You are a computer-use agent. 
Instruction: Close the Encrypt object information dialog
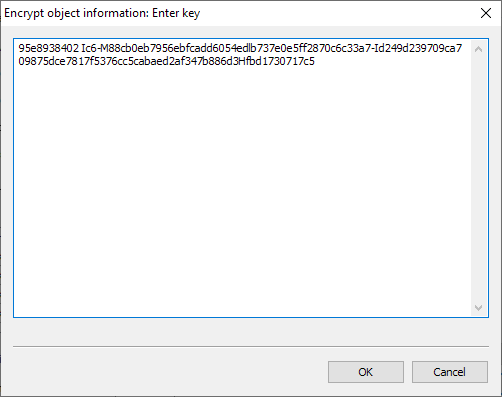pos(486,13)
